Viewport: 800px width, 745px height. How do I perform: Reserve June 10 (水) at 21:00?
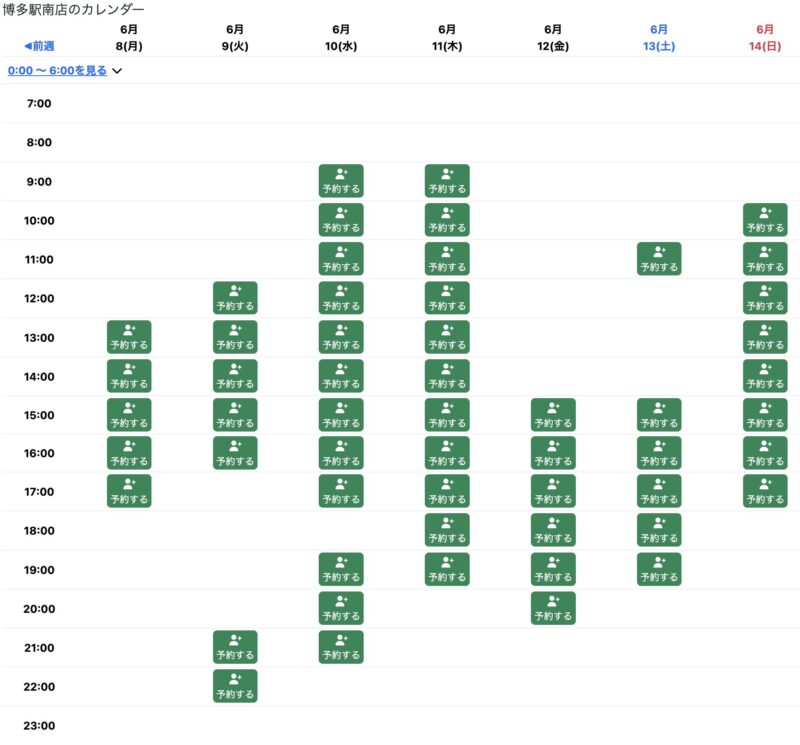point(341,648)
